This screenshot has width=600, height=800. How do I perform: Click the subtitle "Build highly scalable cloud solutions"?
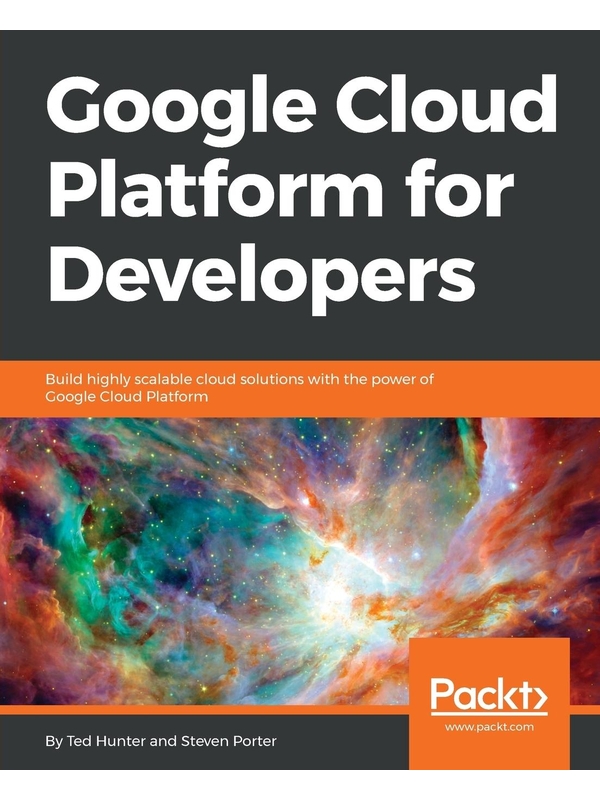pos(239,388)
